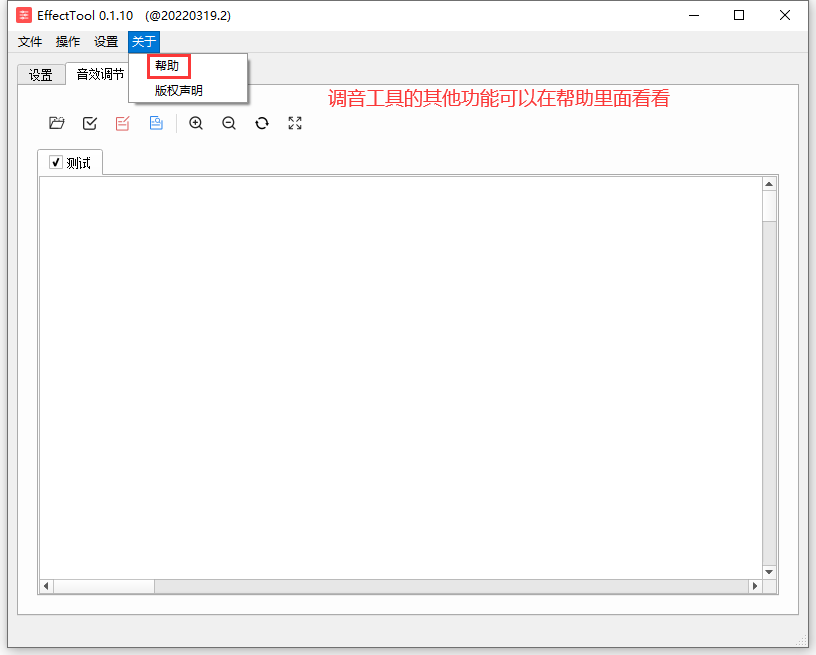
Task: Collapse the 关于 menu
Action: click(x=144, y=42)
